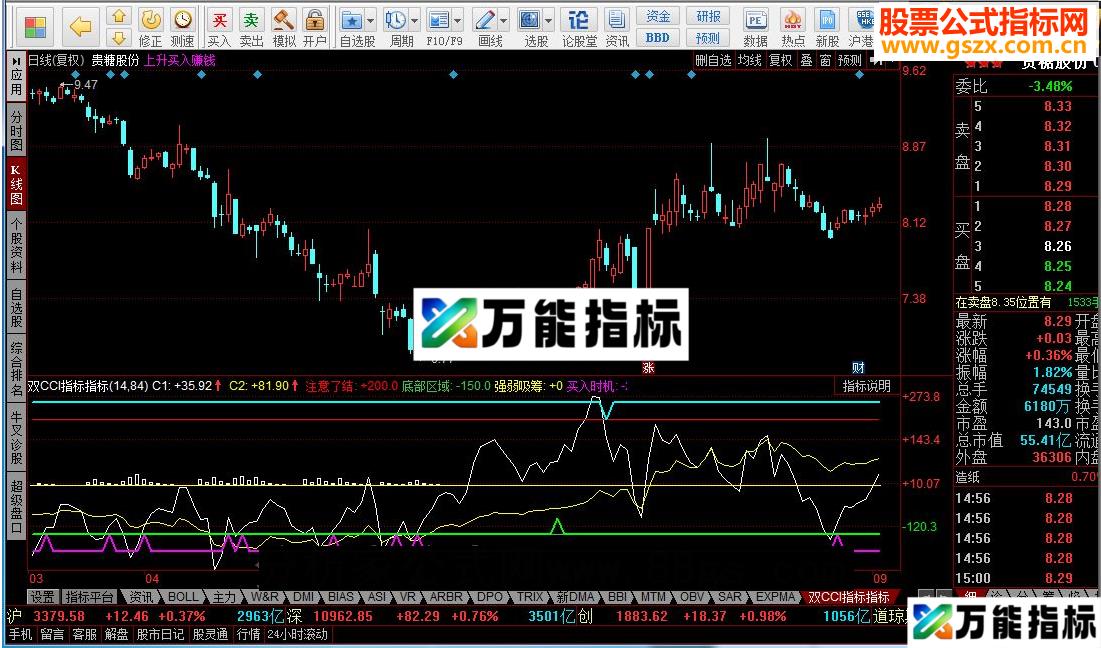Toggle the 预测 forecast overlay
Image resolution: width=1101 pixels, height=648 pixels.
tap(848, 59)
